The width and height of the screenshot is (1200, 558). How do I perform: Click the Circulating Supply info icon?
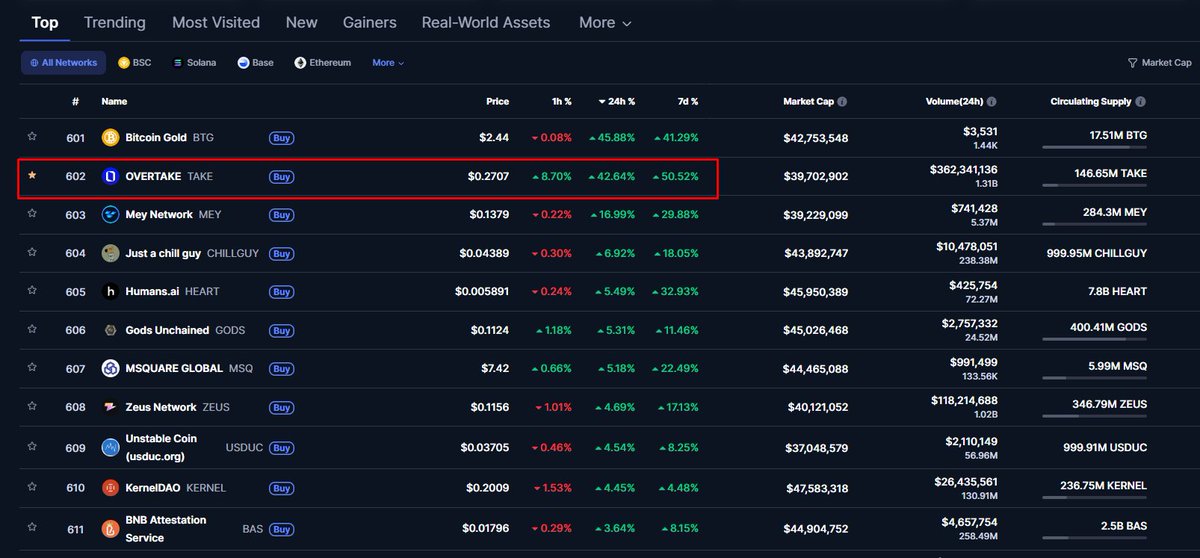click(1141, 102)
